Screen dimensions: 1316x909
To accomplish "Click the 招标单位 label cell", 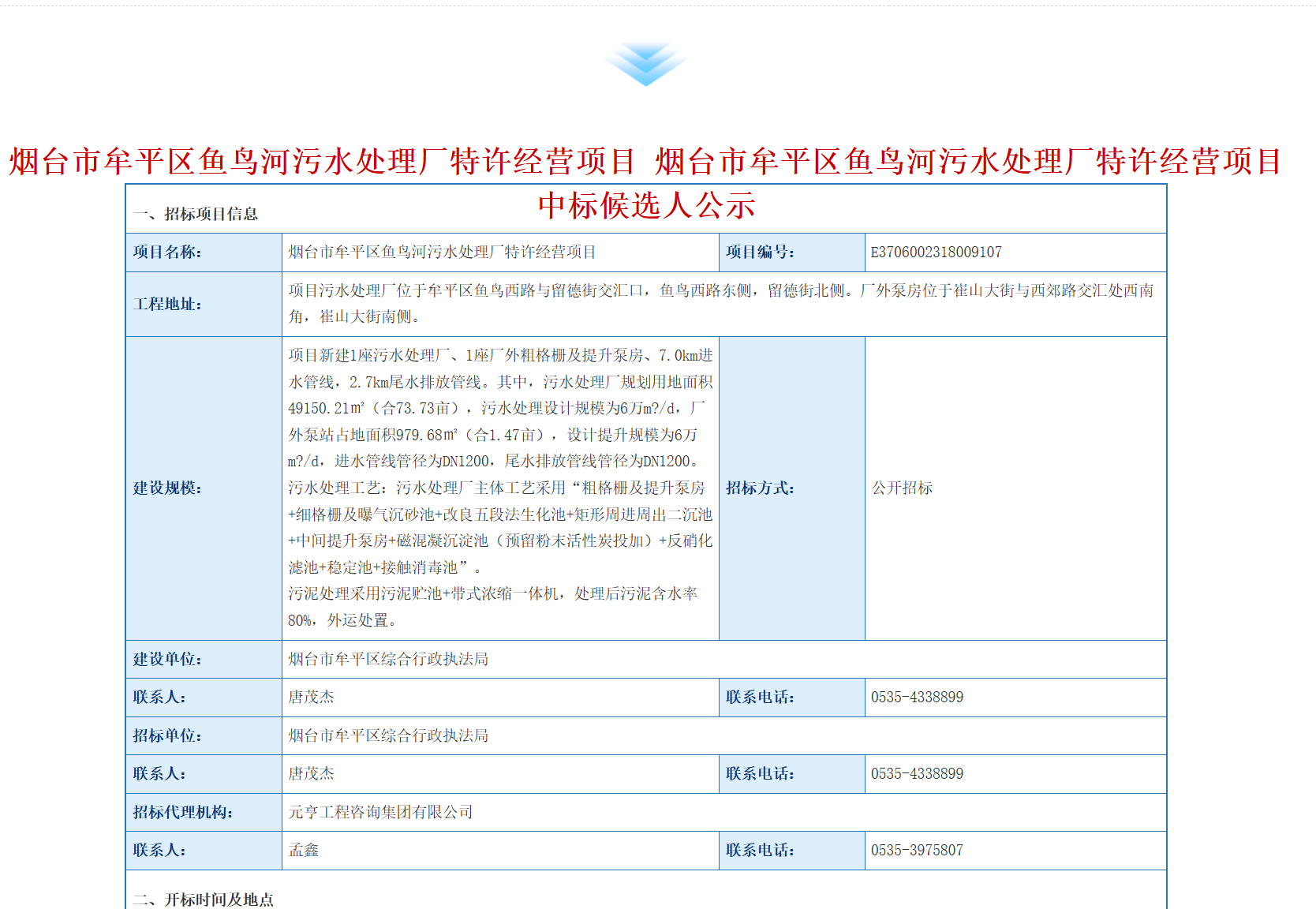I will tap(204, 735).
